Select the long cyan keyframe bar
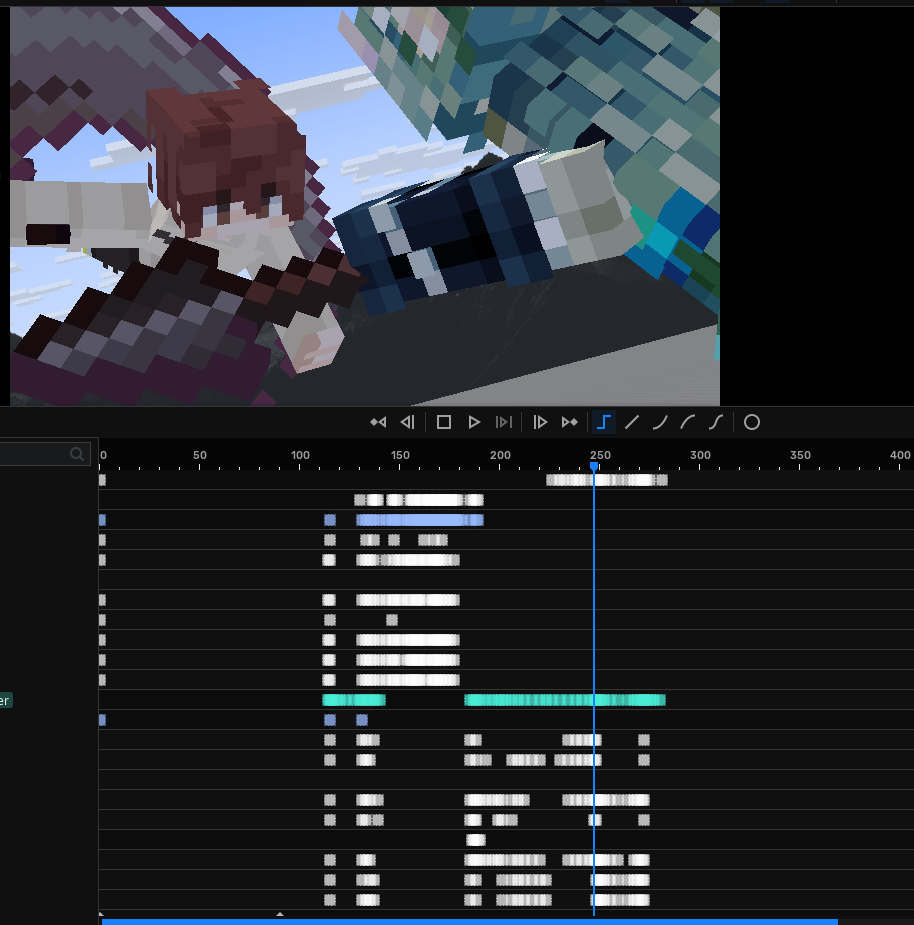This screenshot has height=925, width=914. pos(565,700)
